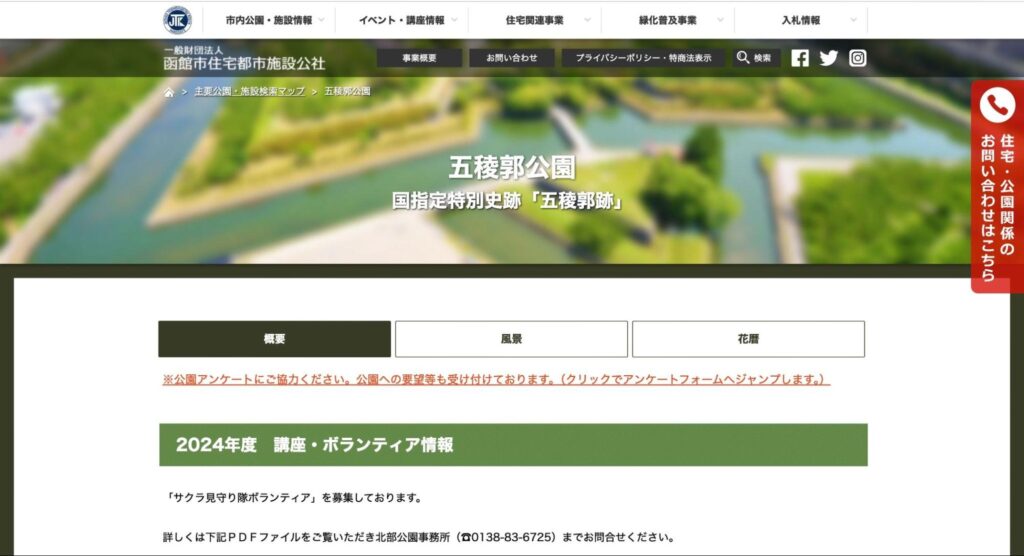The image size is (1024, 556).
Task: Click the home icon in breadcrumb
Action: (x=168, y=92)
